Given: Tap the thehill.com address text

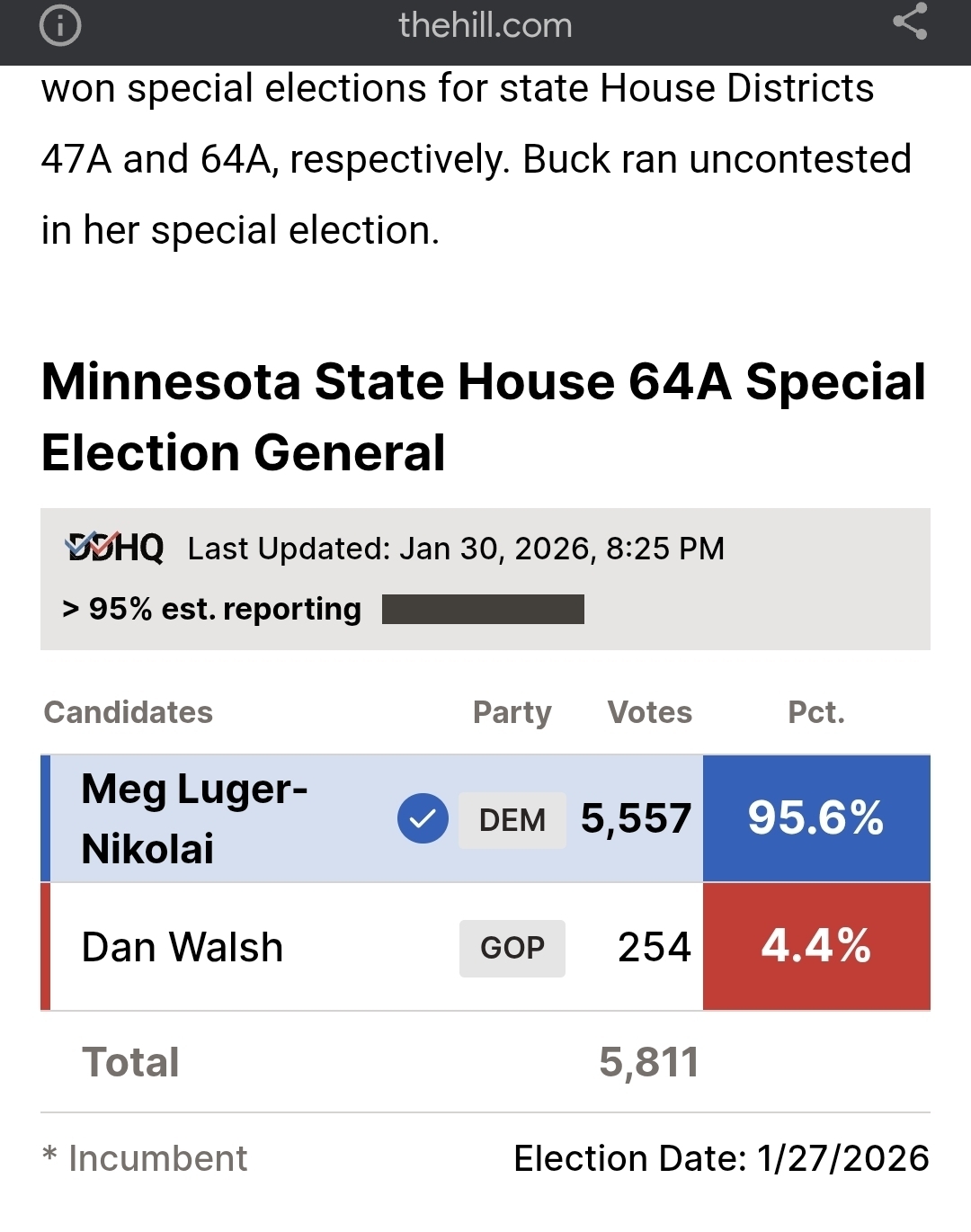Looking at the screenshot, I should (x=485, y=25).
